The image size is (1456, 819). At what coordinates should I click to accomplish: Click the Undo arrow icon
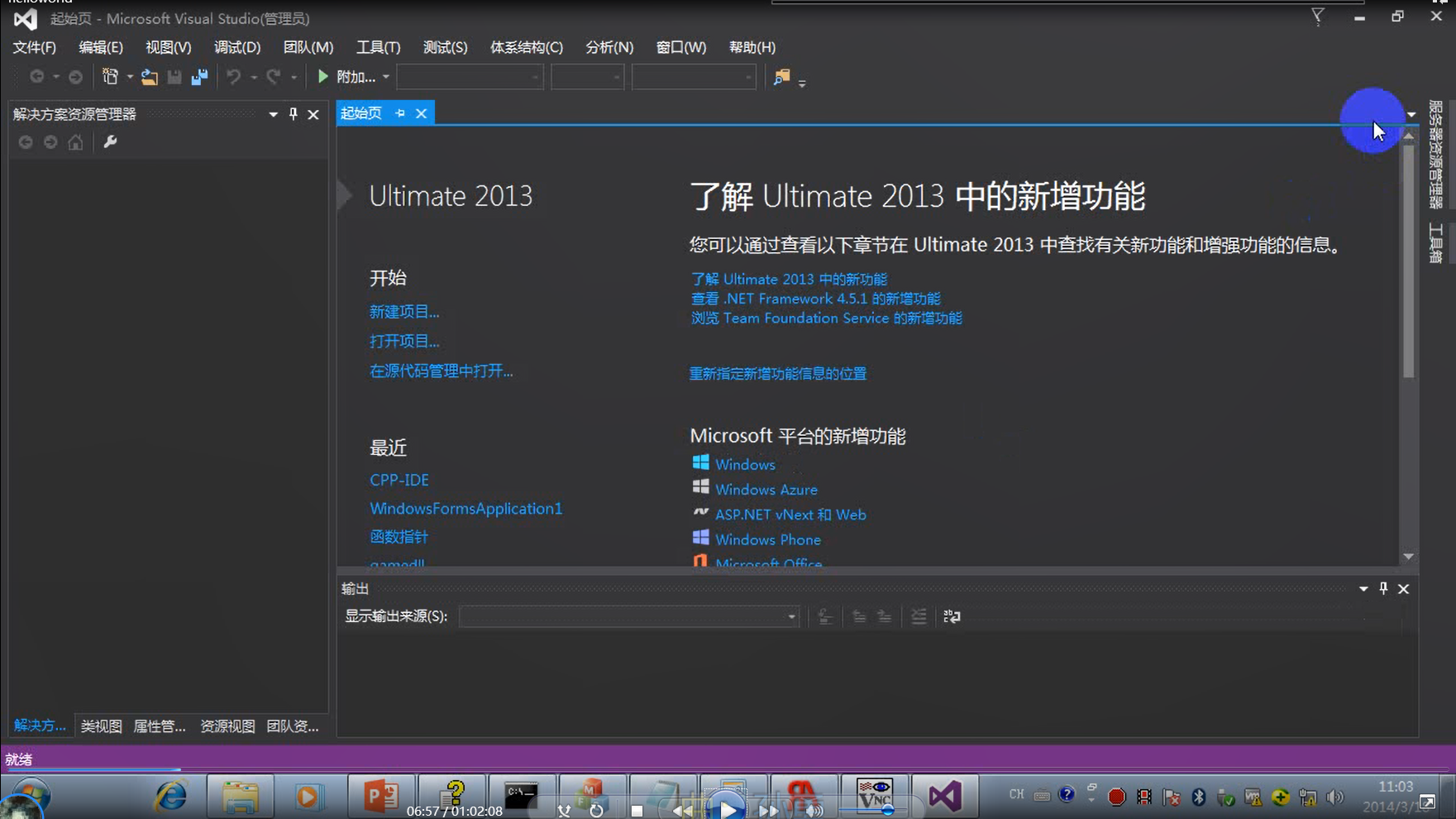click(234, 77)
